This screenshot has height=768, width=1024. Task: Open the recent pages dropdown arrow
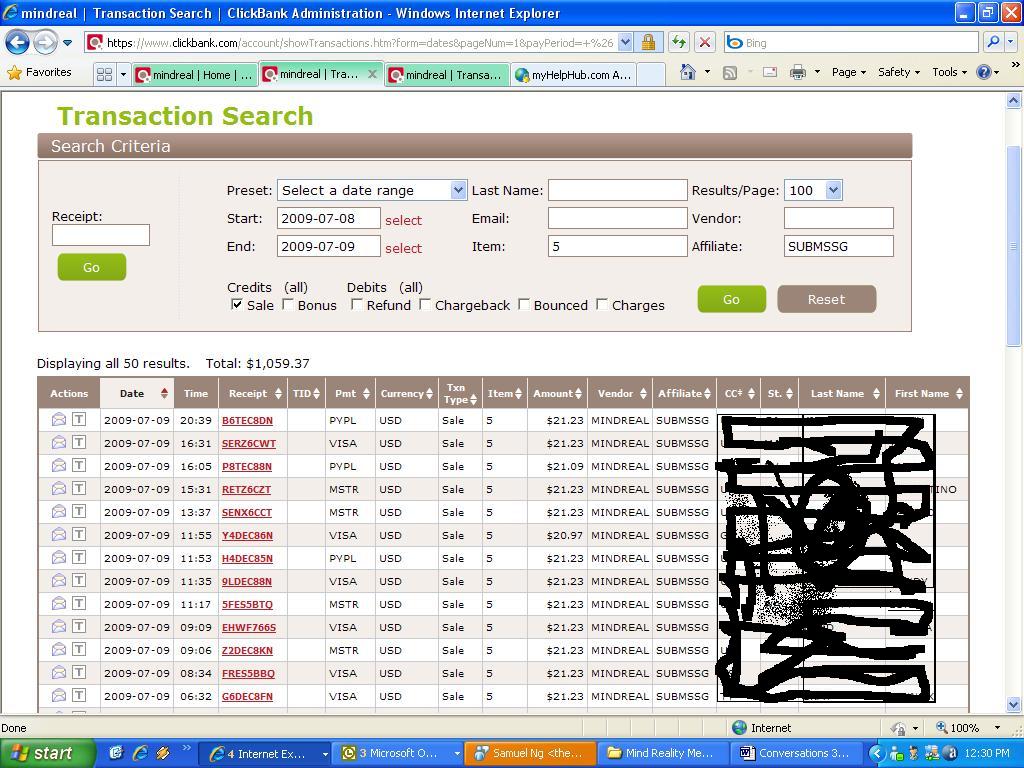tap(67, 43)
